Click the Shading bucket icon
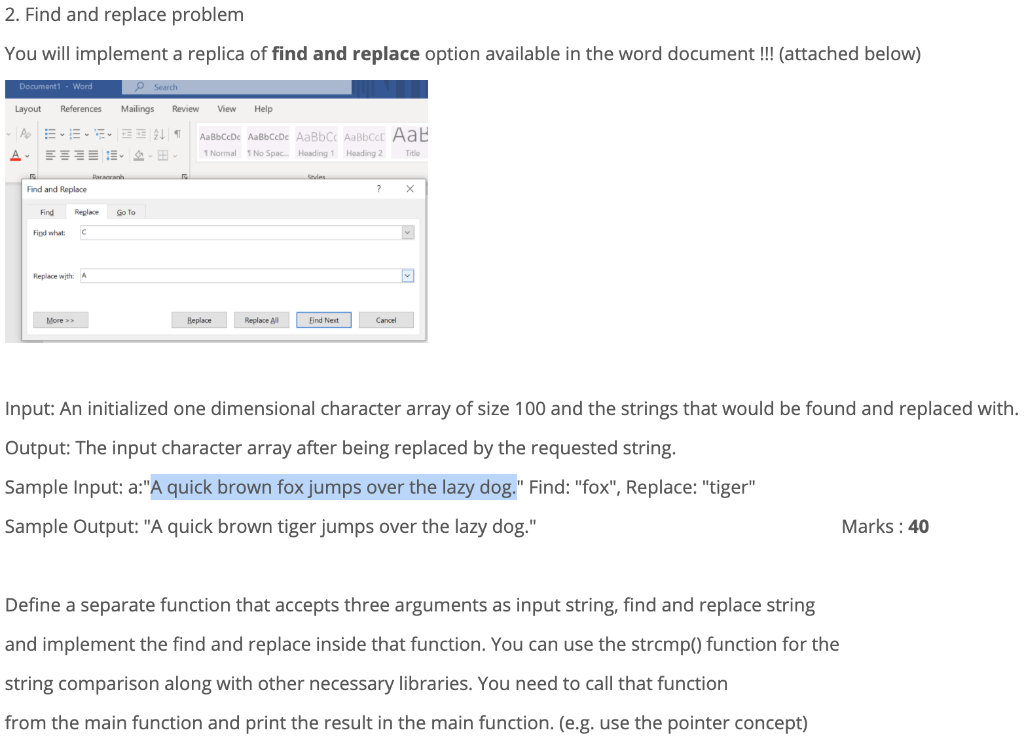Image resolution: width=1024 pixels, height=745 pixels. (139, 156)
